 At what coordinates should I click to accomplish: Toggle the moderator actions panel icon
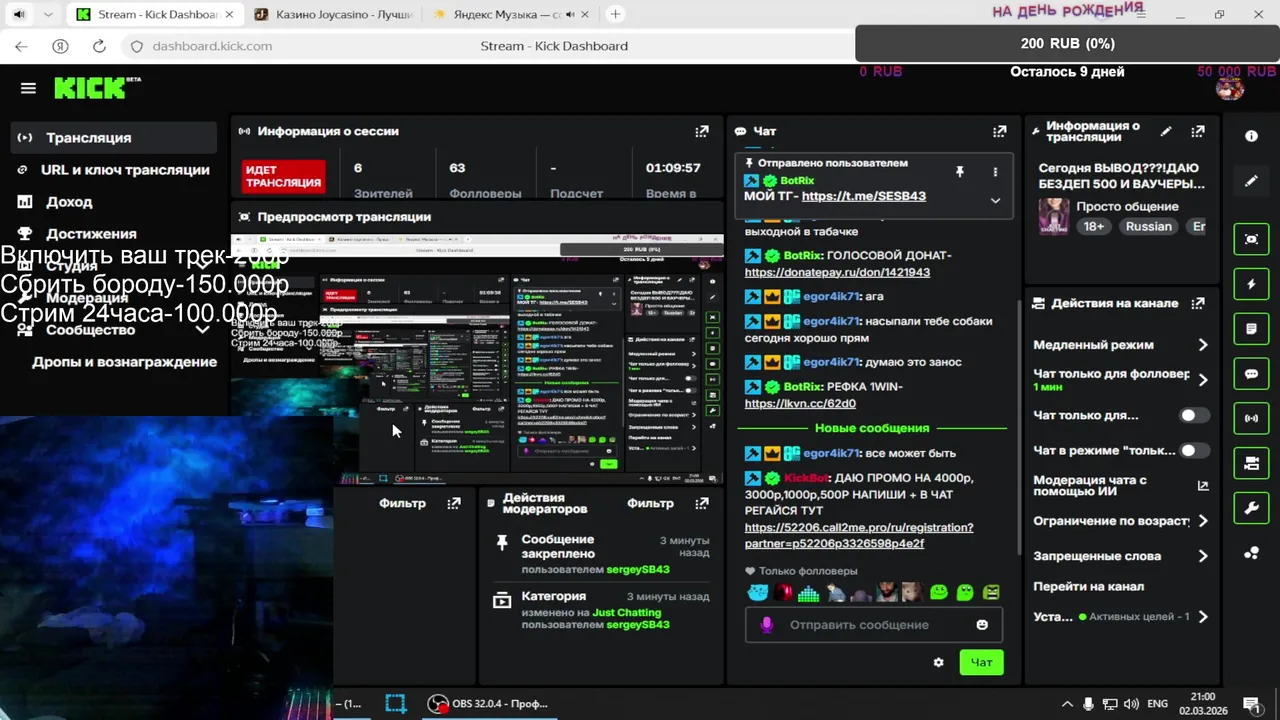[1251, 463]
